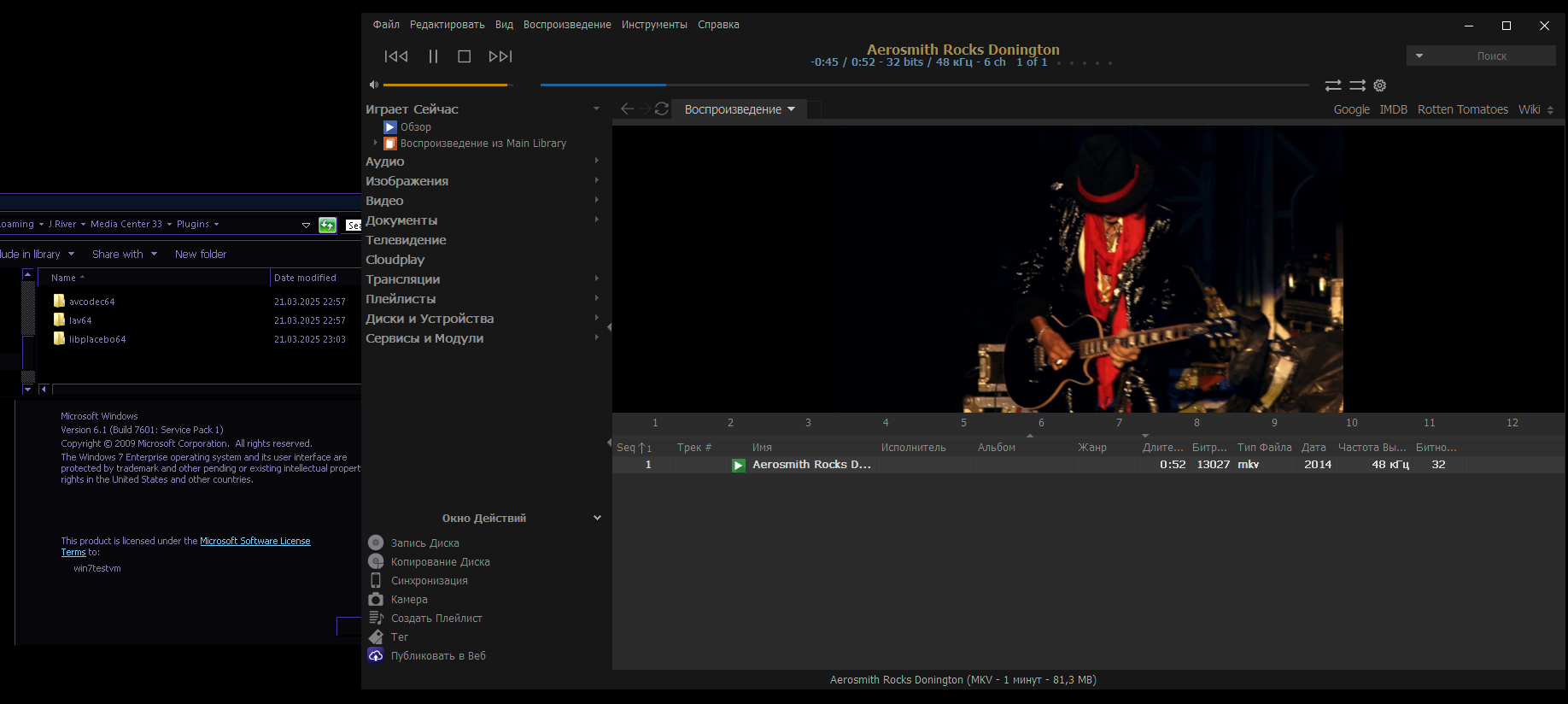Expand the Плейлисты section
The height and width of the screenshot is (704, 1568).
596,298
